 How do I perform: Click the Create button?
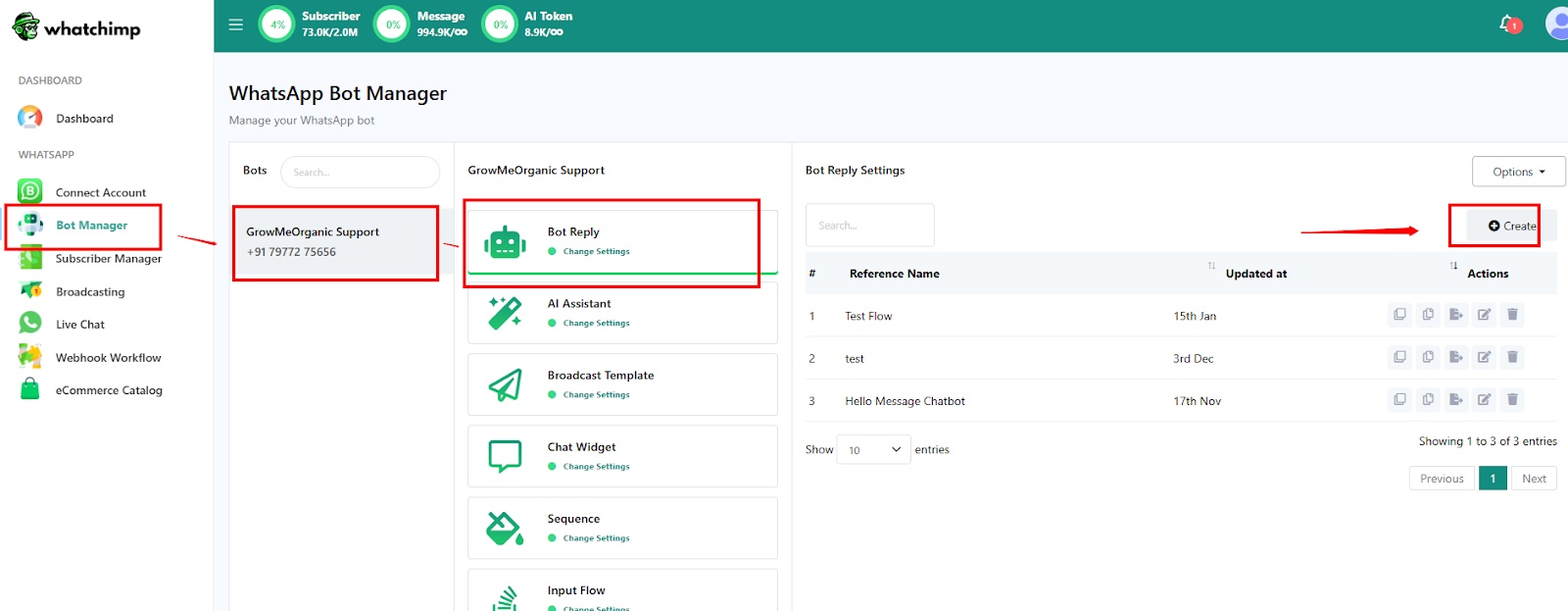[1511, 226]
